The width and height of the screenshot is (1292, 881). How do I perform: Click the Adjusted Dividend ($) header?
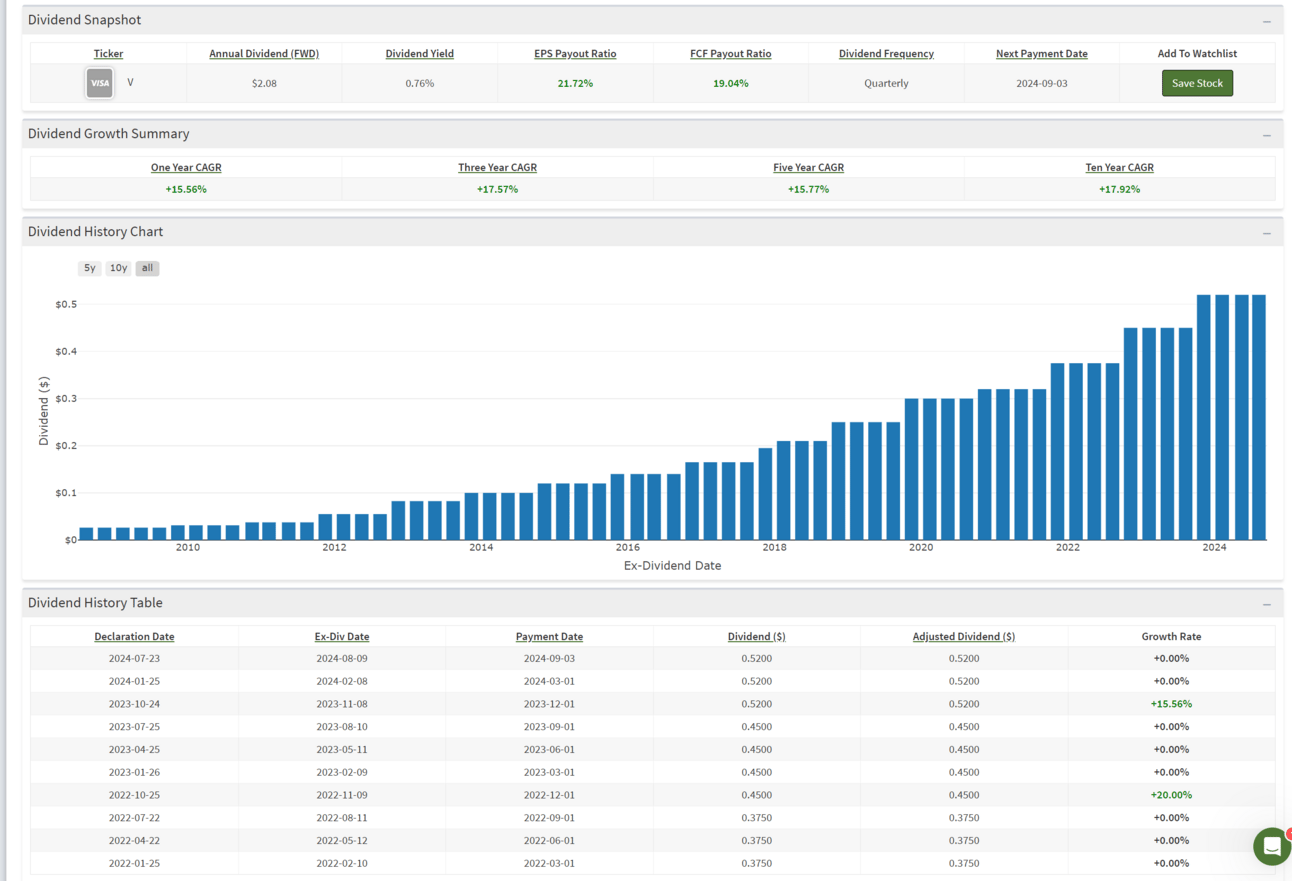coord(963,637)
